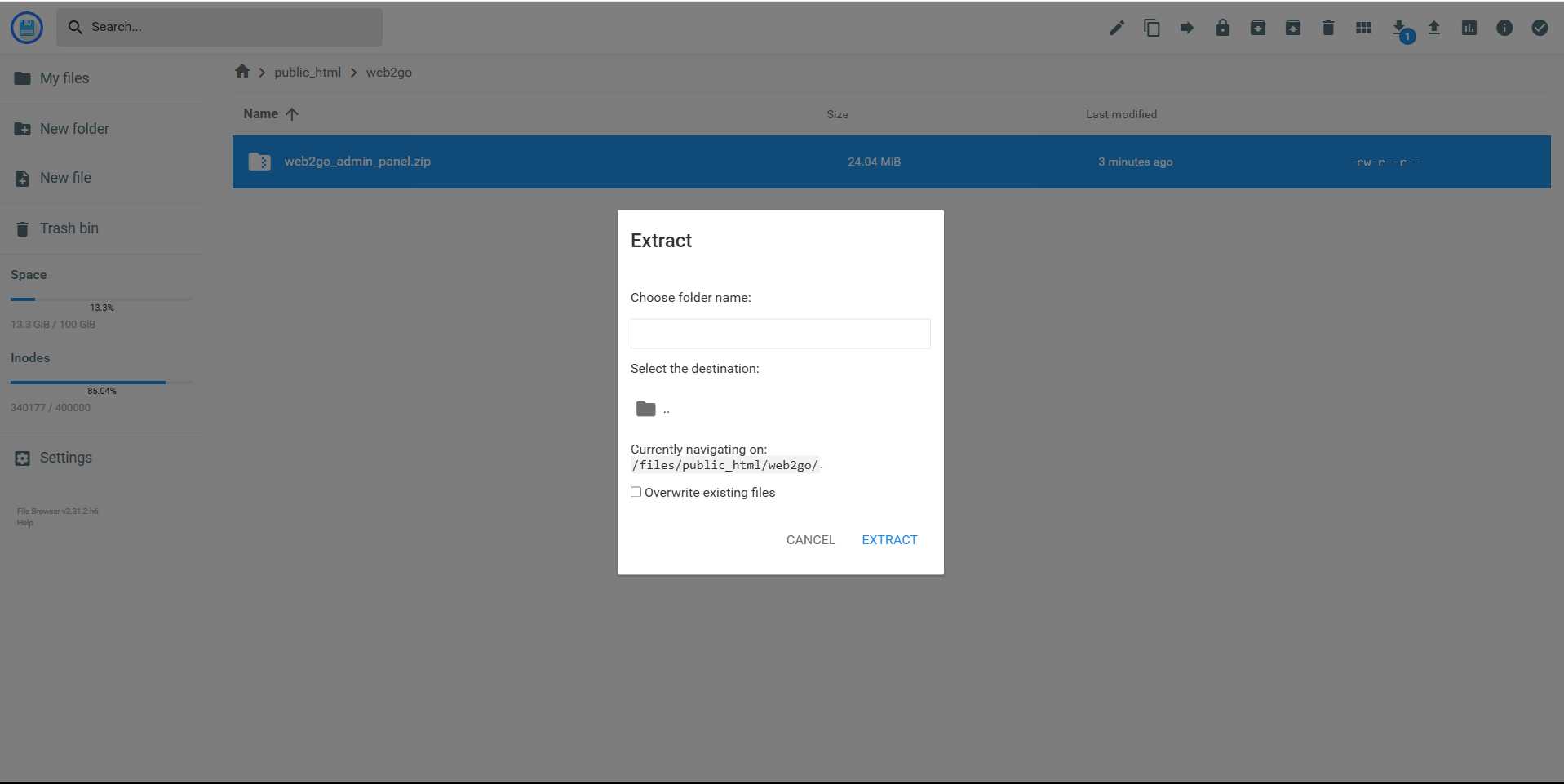The width and height of the screenshot is (1564, 784).
Task: Go to public_html in the breadcrumb
Action: (x=308, y=73)
